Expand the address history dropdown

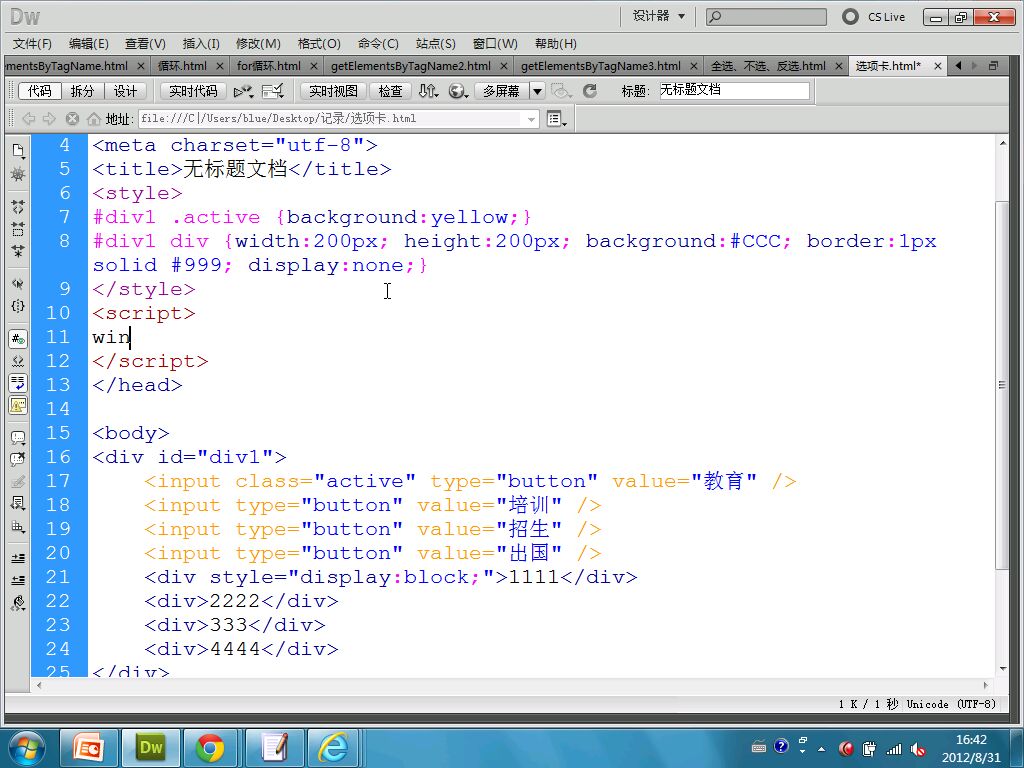click(x=531, y=119)
